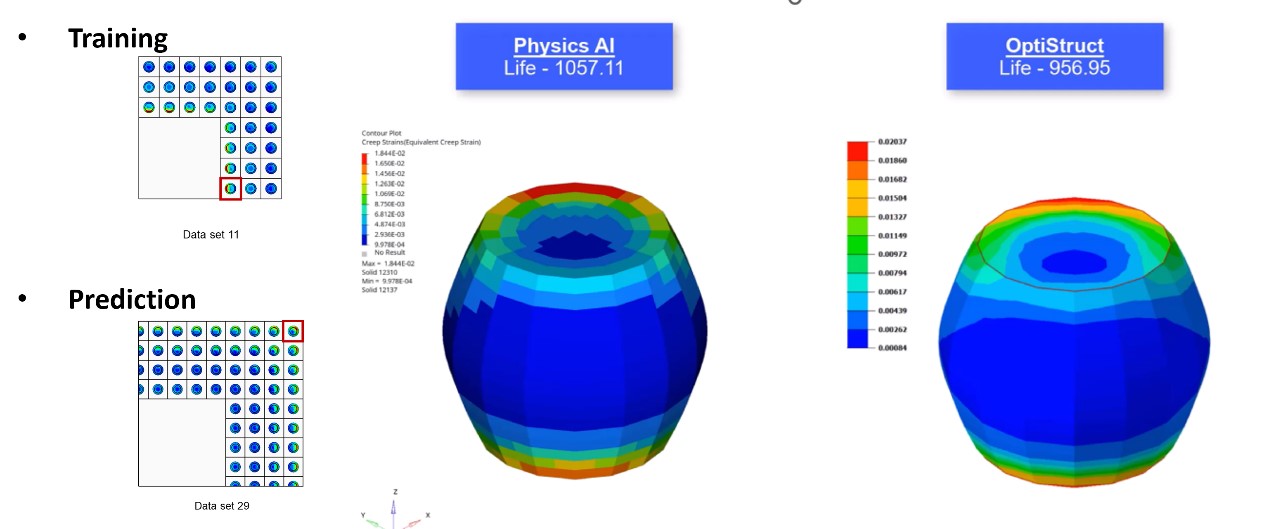Image resolution: width=1269 pixels, height=529 pixels.
Task: Click the Data set 11 caption
Action: tap(210, 234)
